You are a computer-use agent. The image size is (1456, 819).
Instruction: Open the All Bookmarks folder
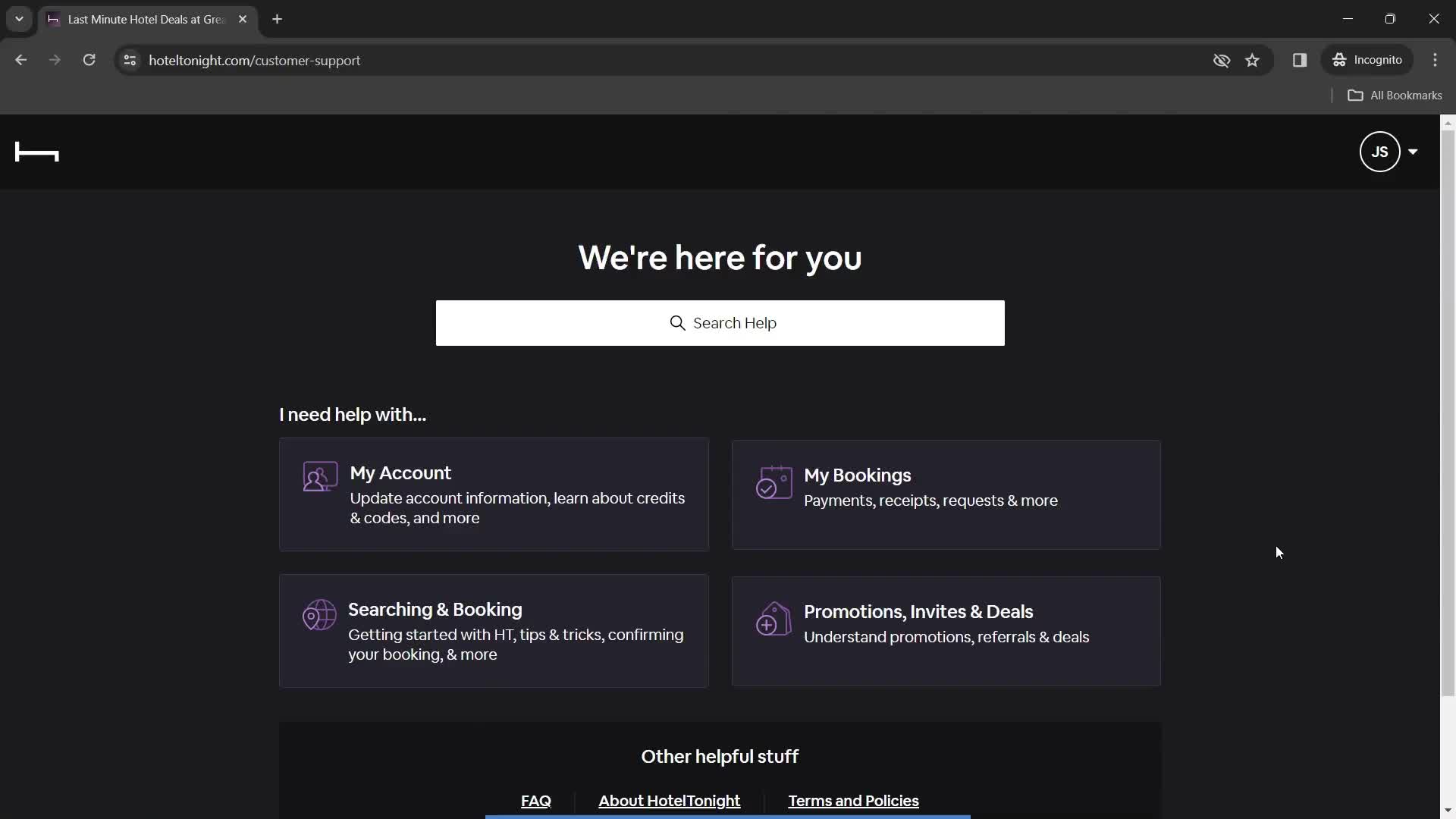(x=1395, y=96)
